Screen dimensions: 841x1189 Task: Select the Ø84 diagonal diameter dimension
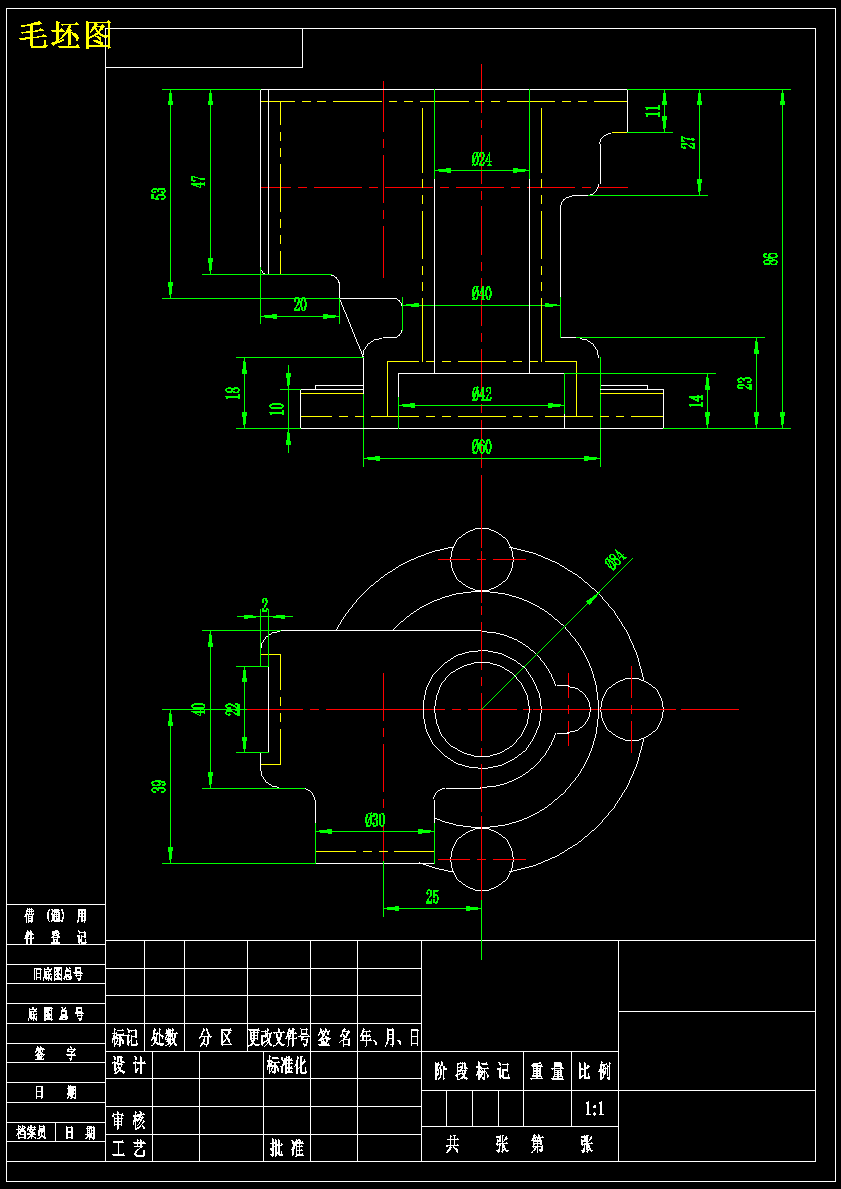pyautogui.click(x=616, y=560)
